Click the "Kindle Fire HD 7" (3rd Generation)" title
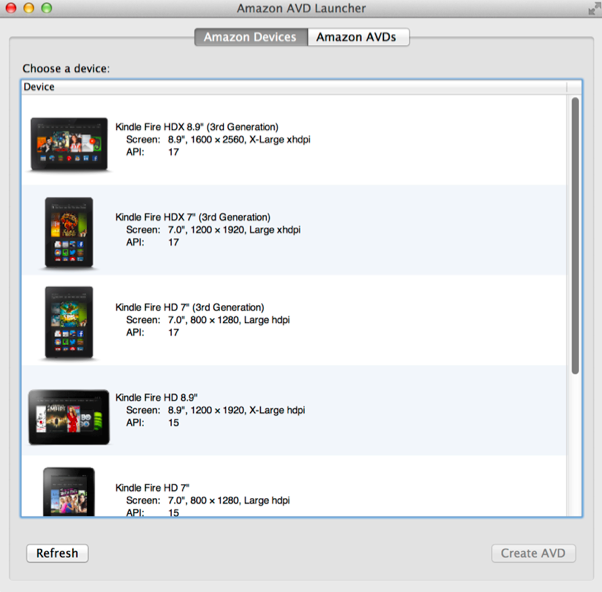Screen dimensions: 602x592 [x=190, y=308]
